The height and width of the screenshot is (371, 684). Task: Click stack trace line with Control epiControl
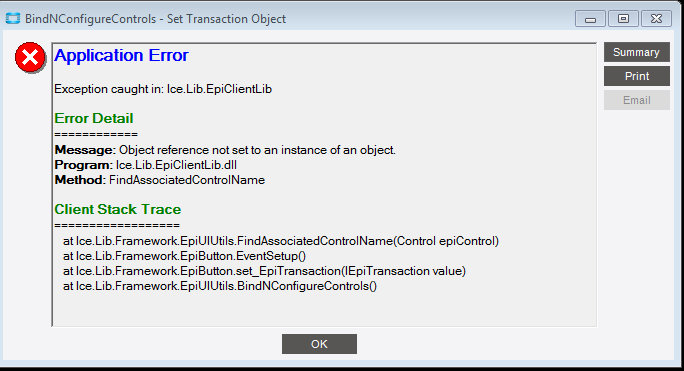point(280,241)
